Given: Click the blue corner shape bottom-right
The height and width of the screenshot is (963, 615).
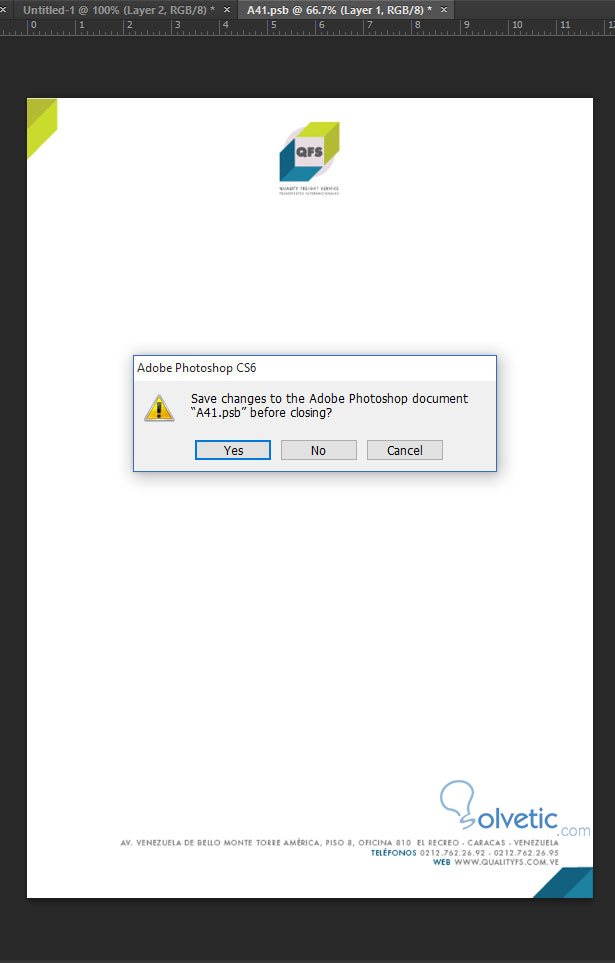Looking at the screenshot, I should pos(563,882).
